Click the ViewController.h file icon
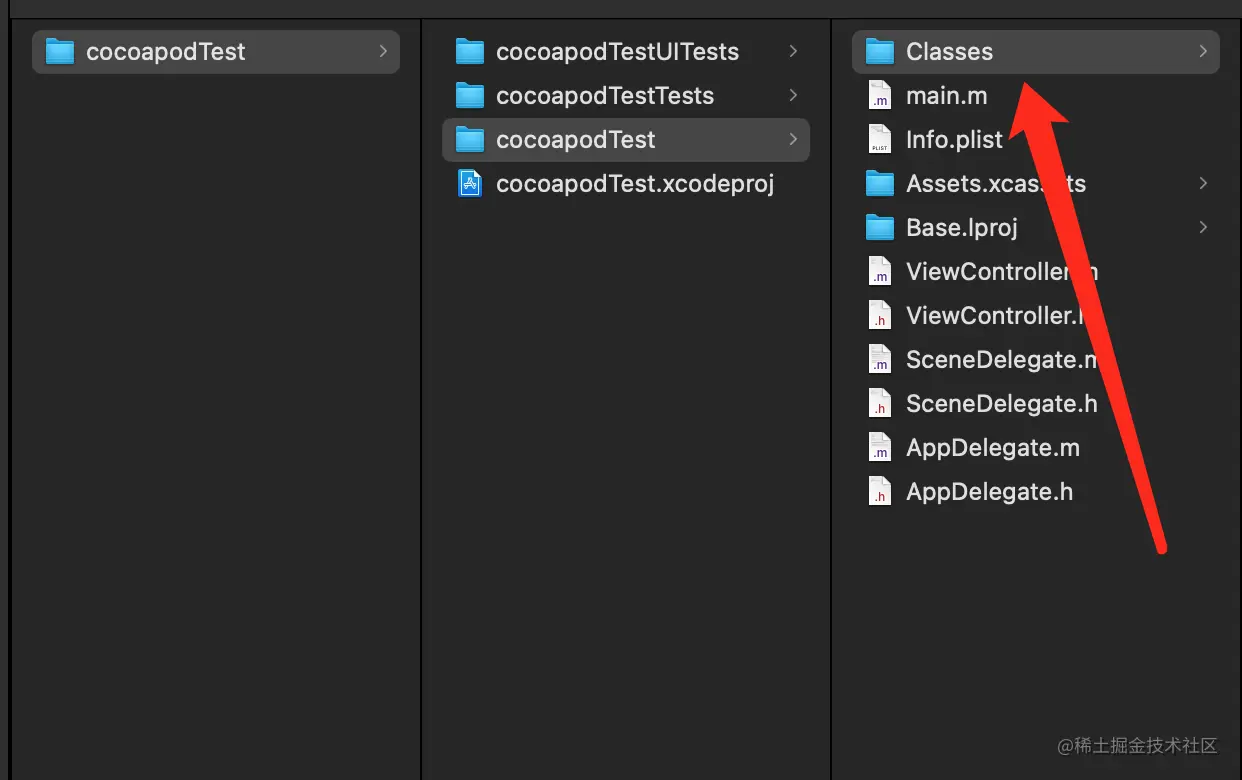1242x780 pixels. [879, 316]
